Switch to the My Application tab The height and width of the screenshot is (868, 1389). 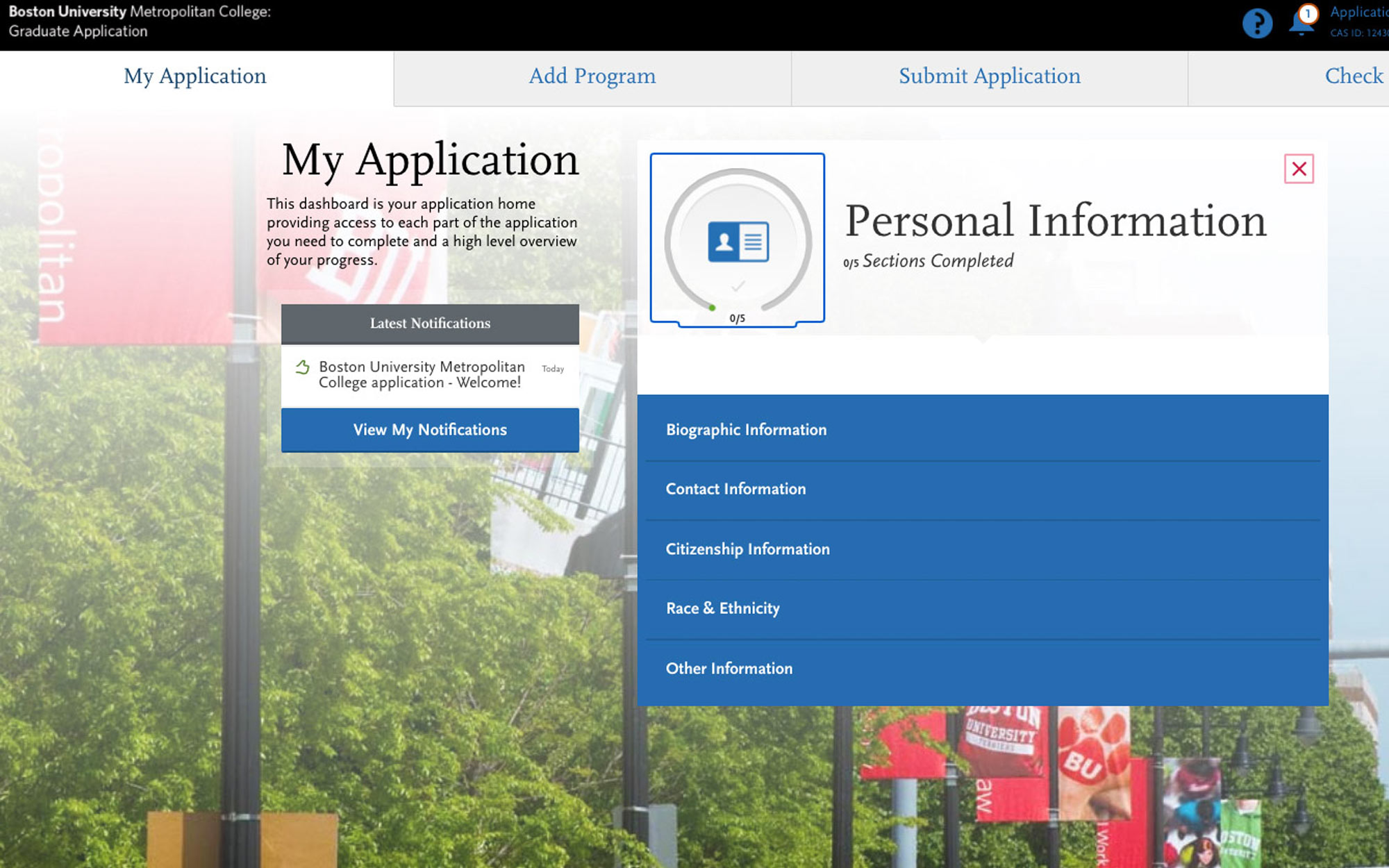pyautogui.click(x=197, y=76)
